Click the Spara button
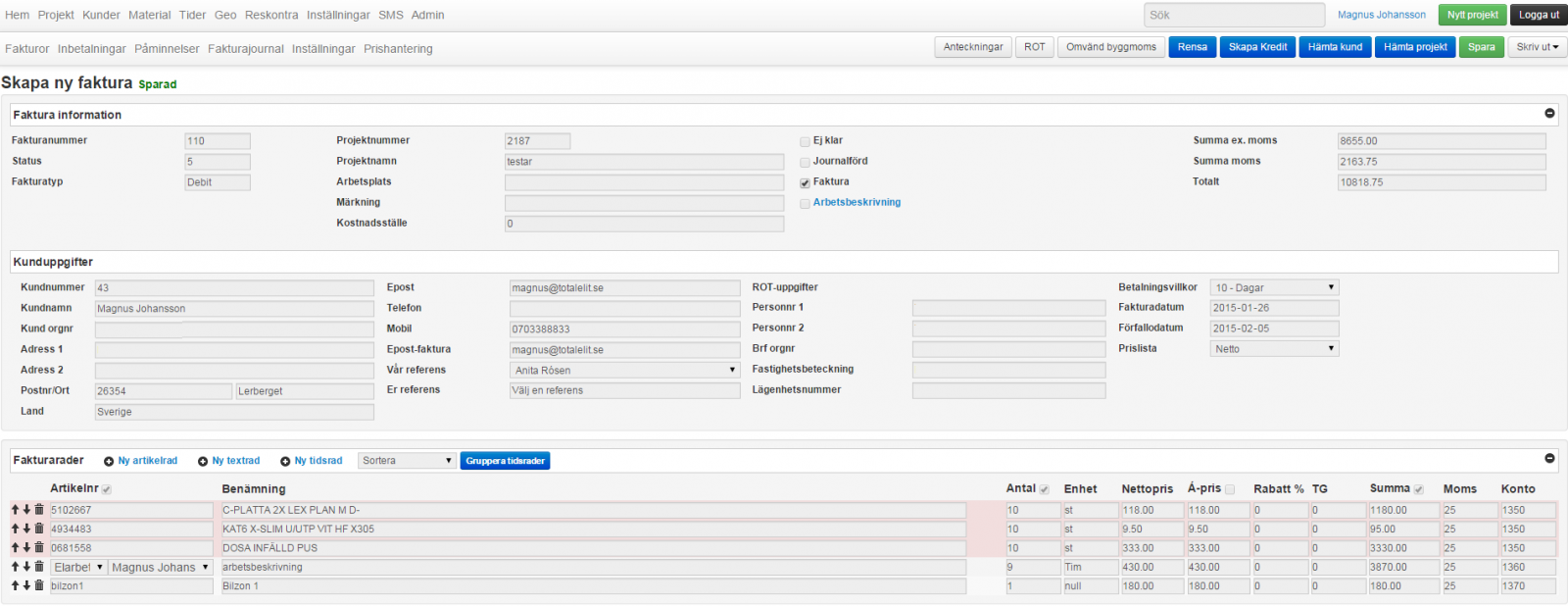Screen dimensions: 1568x606 (x=1482, y=47)
